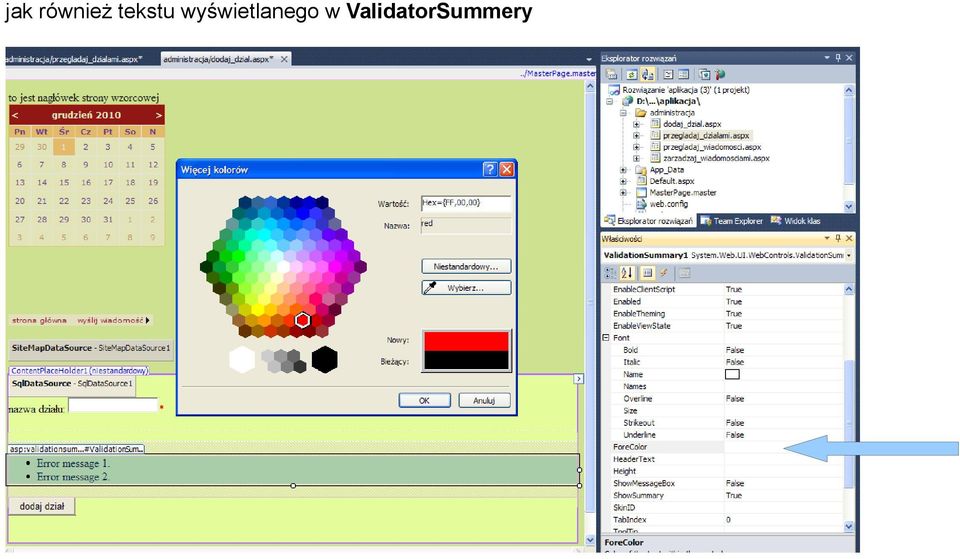Click the ASP.NET Configuration icon in Solution Explorer
This screenshot has height=559, width=960.
pos(720,75)
